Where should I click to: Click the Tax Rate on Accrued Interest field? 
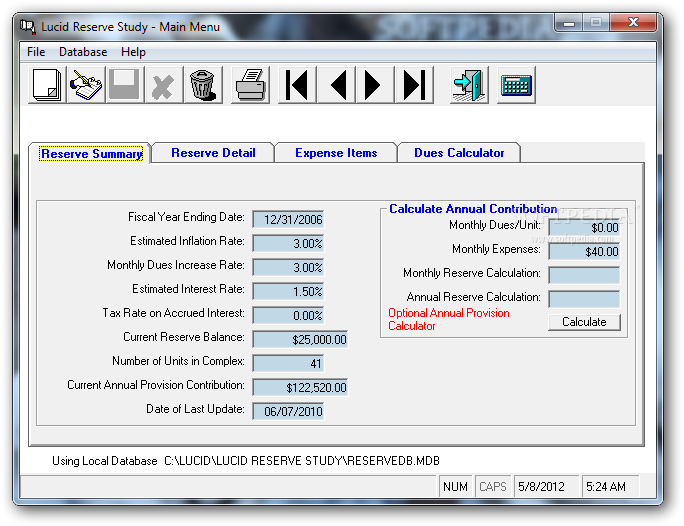[x=288, y=315]
